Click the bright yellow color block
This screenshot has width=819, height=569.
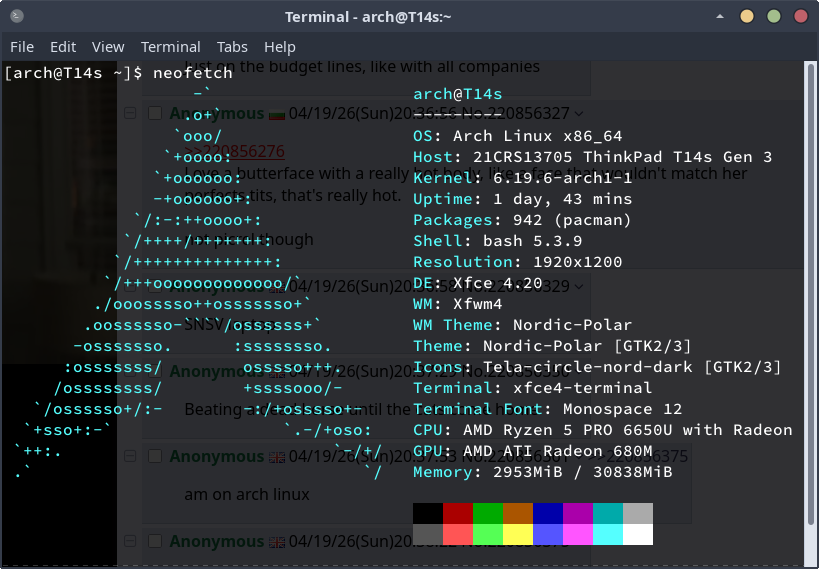click(x=518, y=534)
